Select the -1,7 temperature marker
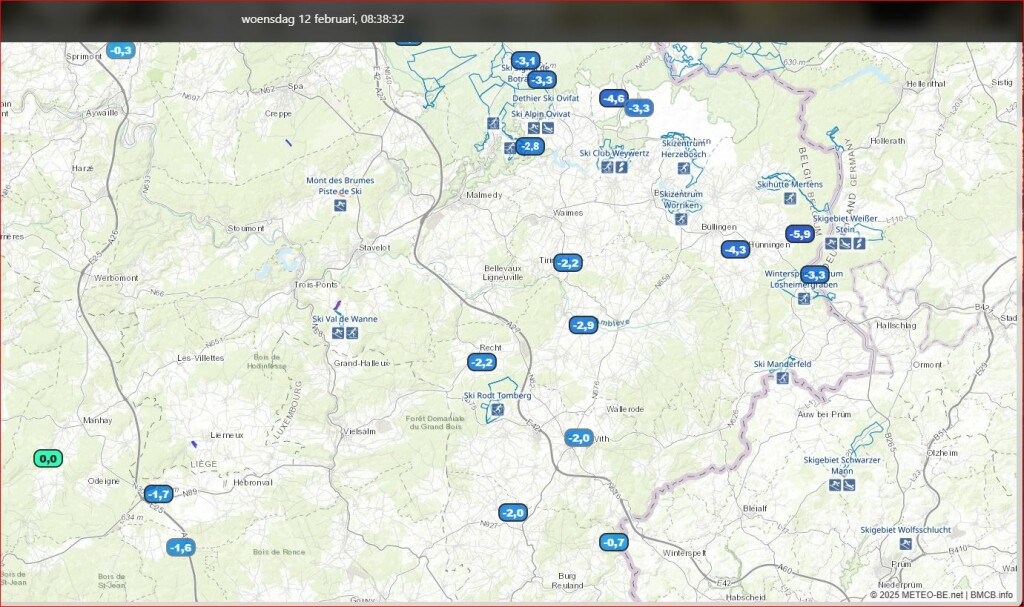1024x607 pixels. click(159, 494)
